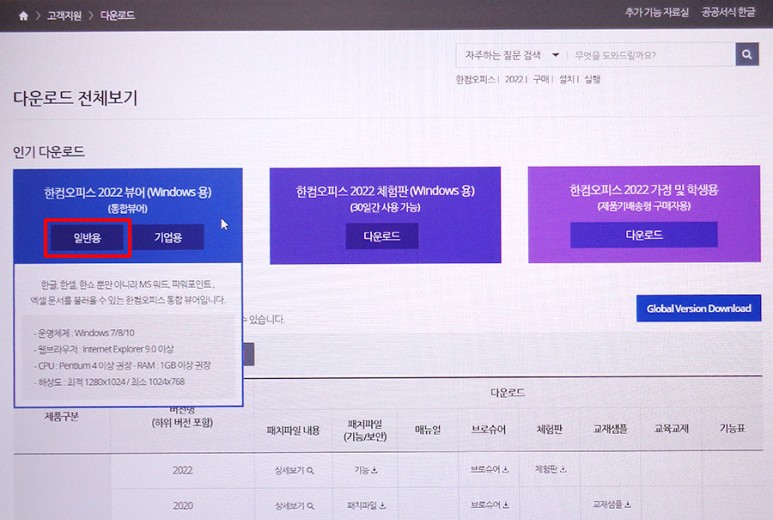Viewport: 773px width, 520px height.
Task: Focus the 무엇을 도와드릴까요 search field
Action: (x=651, y=55)
